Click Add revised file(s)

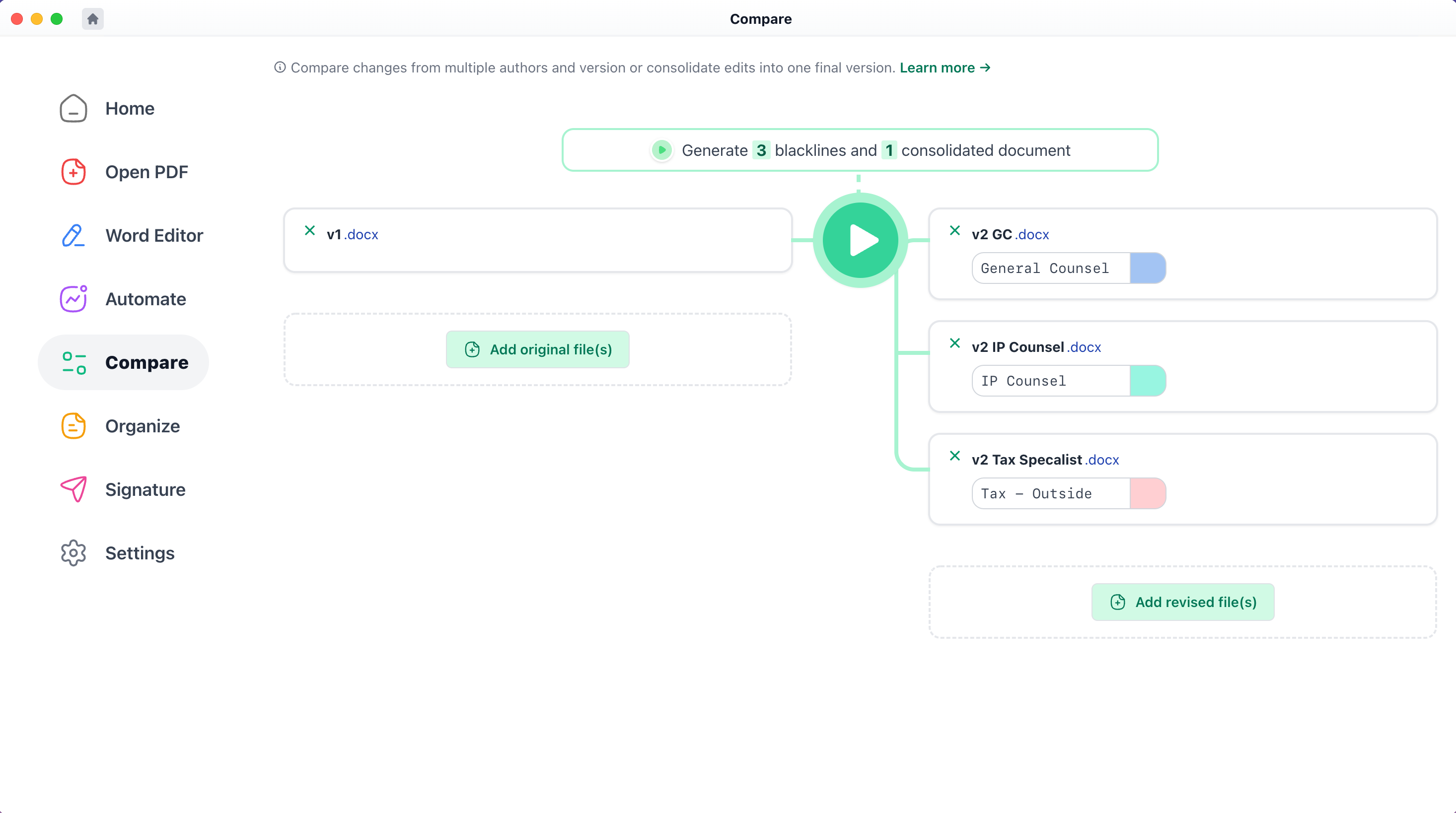point(1182,602)
